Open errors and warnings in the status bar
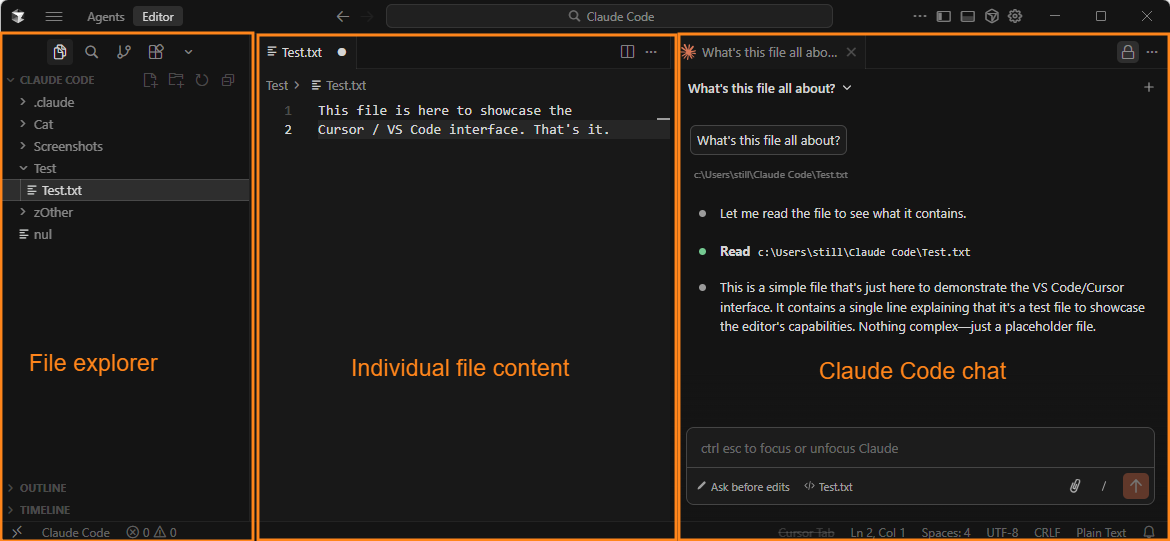Image resolution: width=1170 pixels, height=541 pixels. coord(151,532)
